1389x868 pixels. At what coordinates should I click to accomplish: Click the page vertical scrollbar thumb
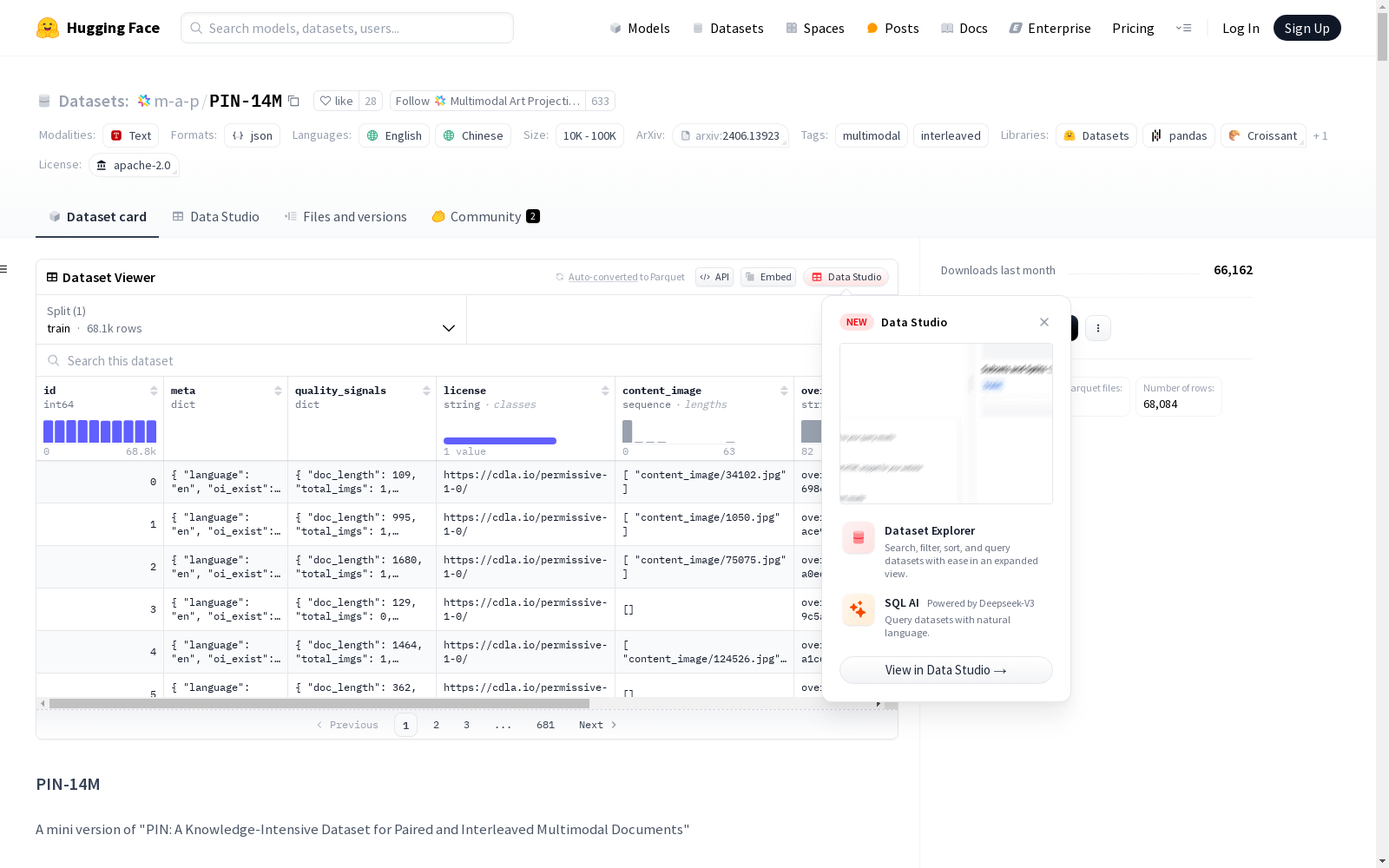[x=1382, y=36]
